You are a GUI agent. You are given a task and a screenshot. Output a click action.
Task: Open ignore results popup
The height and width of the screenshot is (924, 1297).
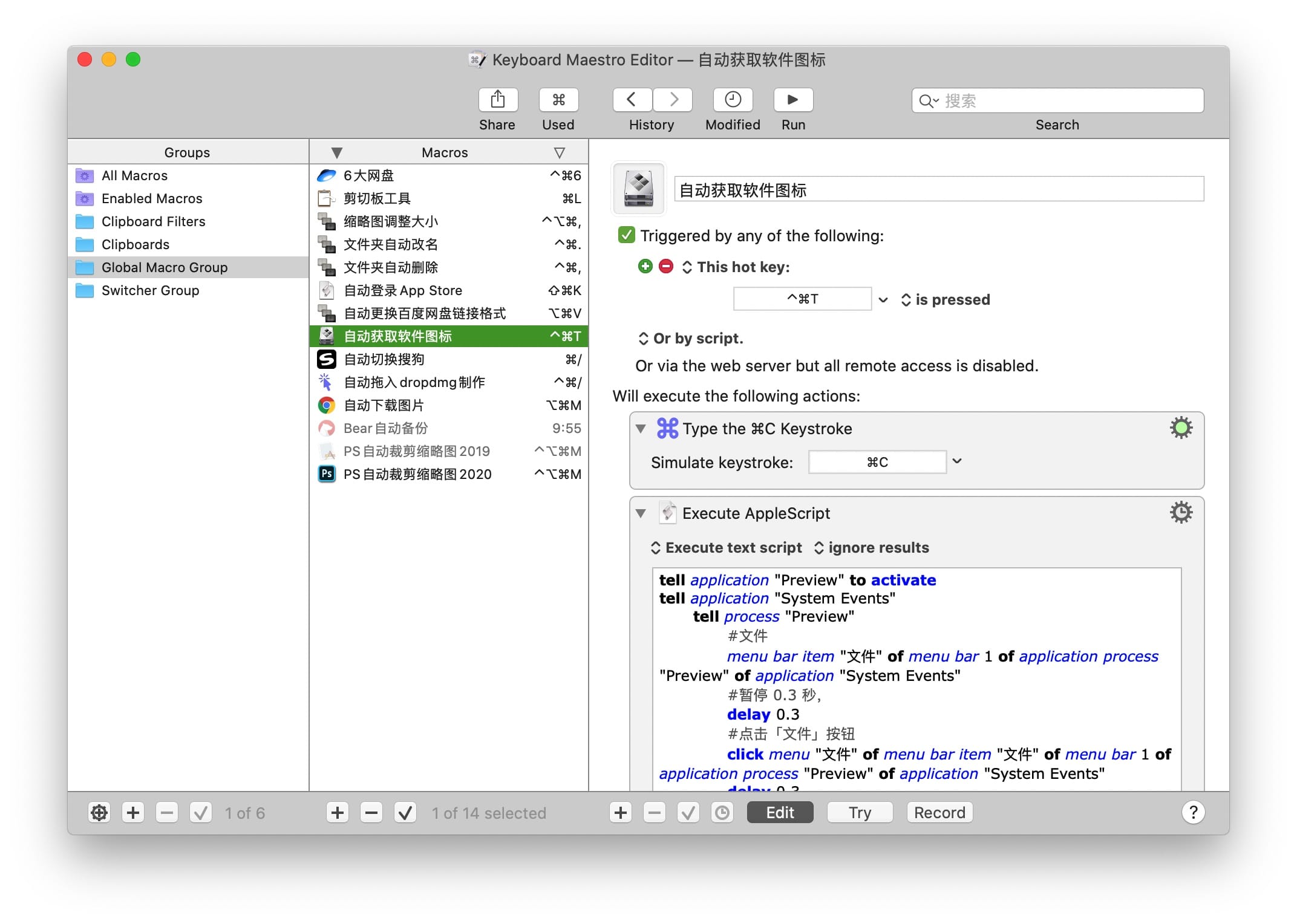tap(871, 548)
